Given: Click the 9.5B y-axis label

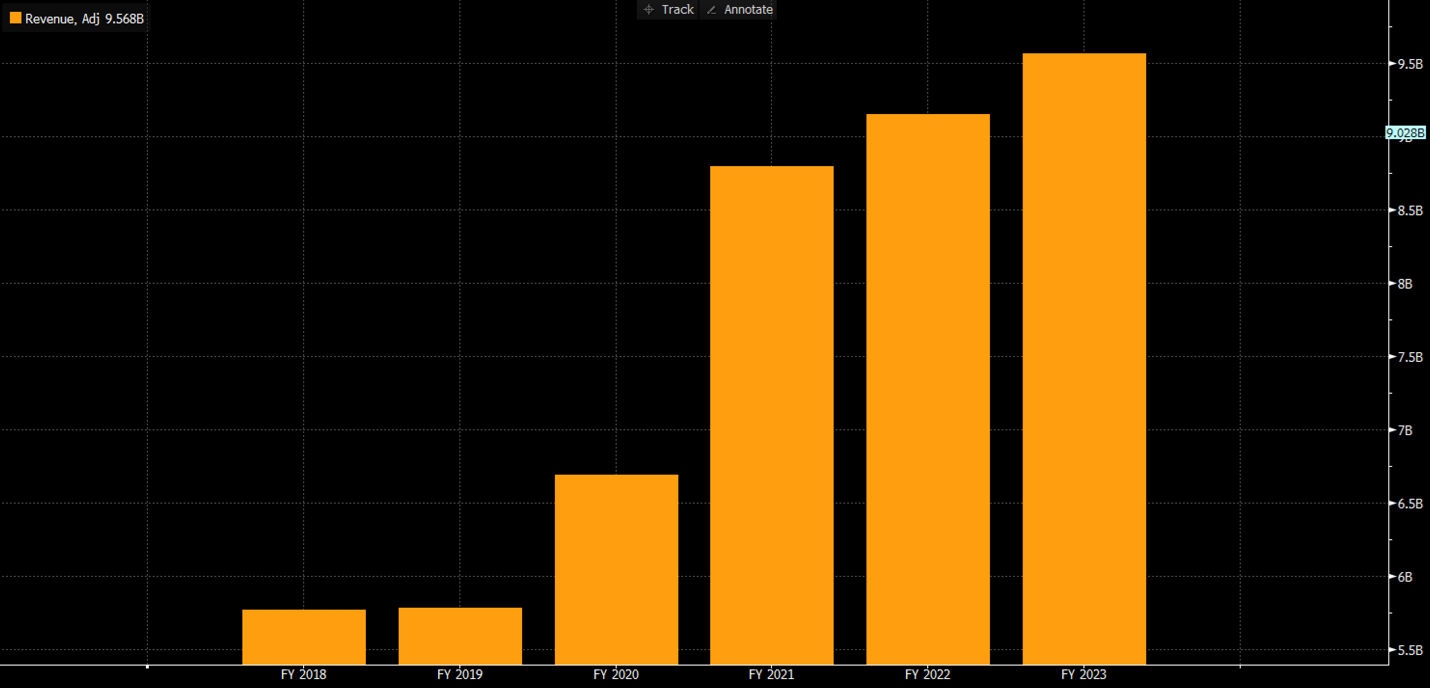Looking at the screenshot, I should click(1410, 64).
